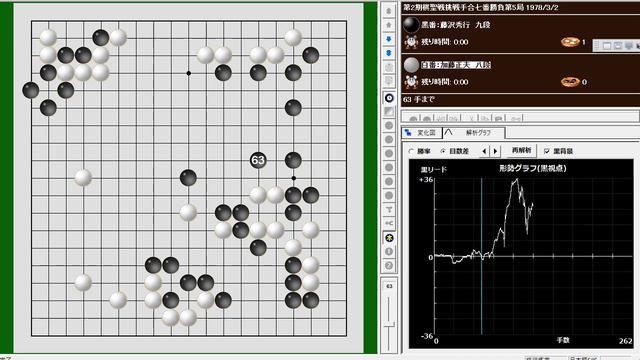Click white player's 残り時間: 0:00 text
The width and height of the screenshot is (640, 360).
click(x=444, y=82)
